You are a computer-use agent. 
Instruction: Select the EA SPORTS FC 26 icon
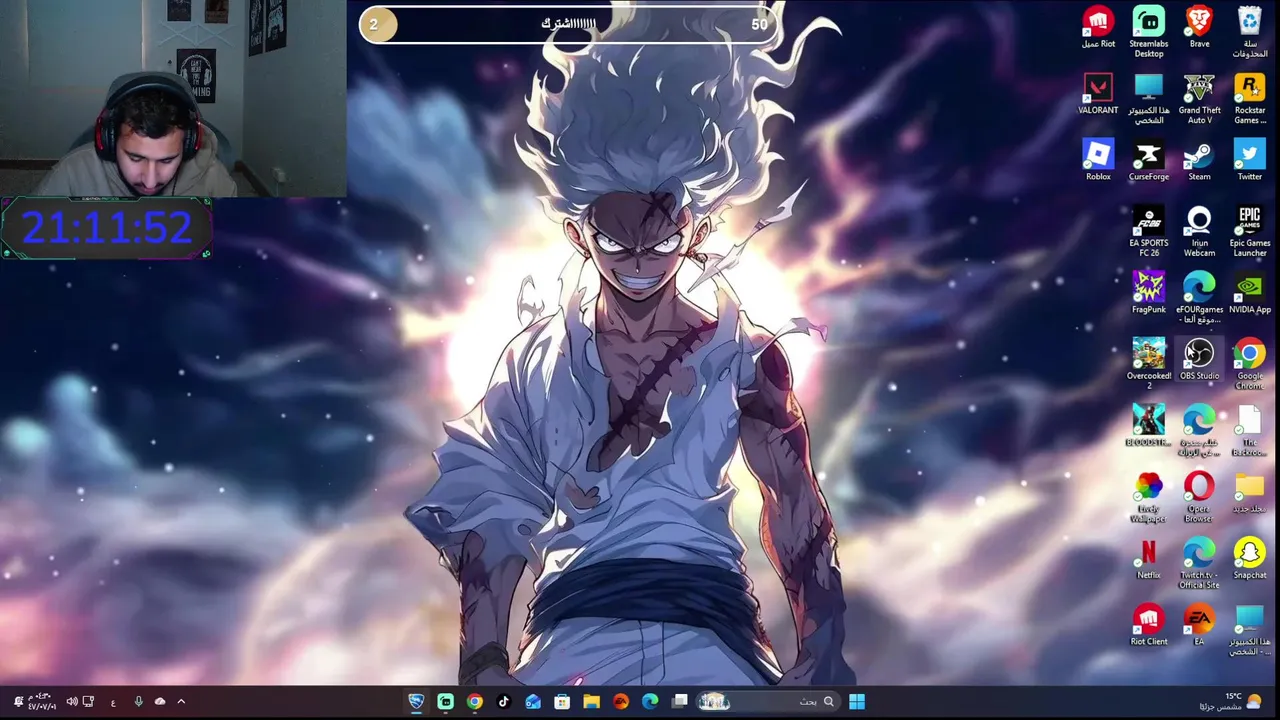[x=1148, y=231]
